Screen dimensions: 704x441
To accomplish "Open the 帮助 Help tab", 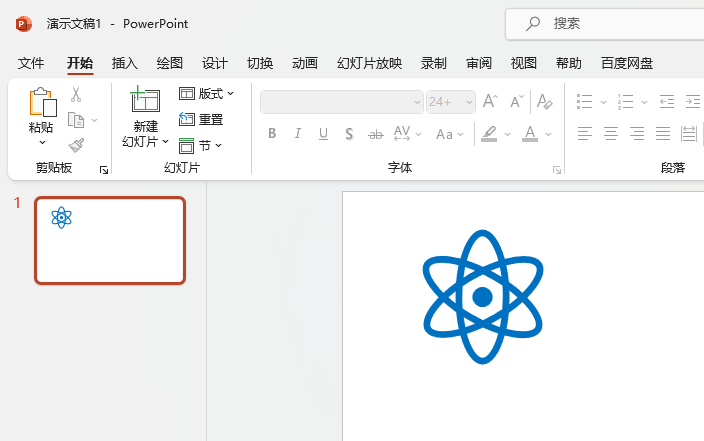I will 569,63.
